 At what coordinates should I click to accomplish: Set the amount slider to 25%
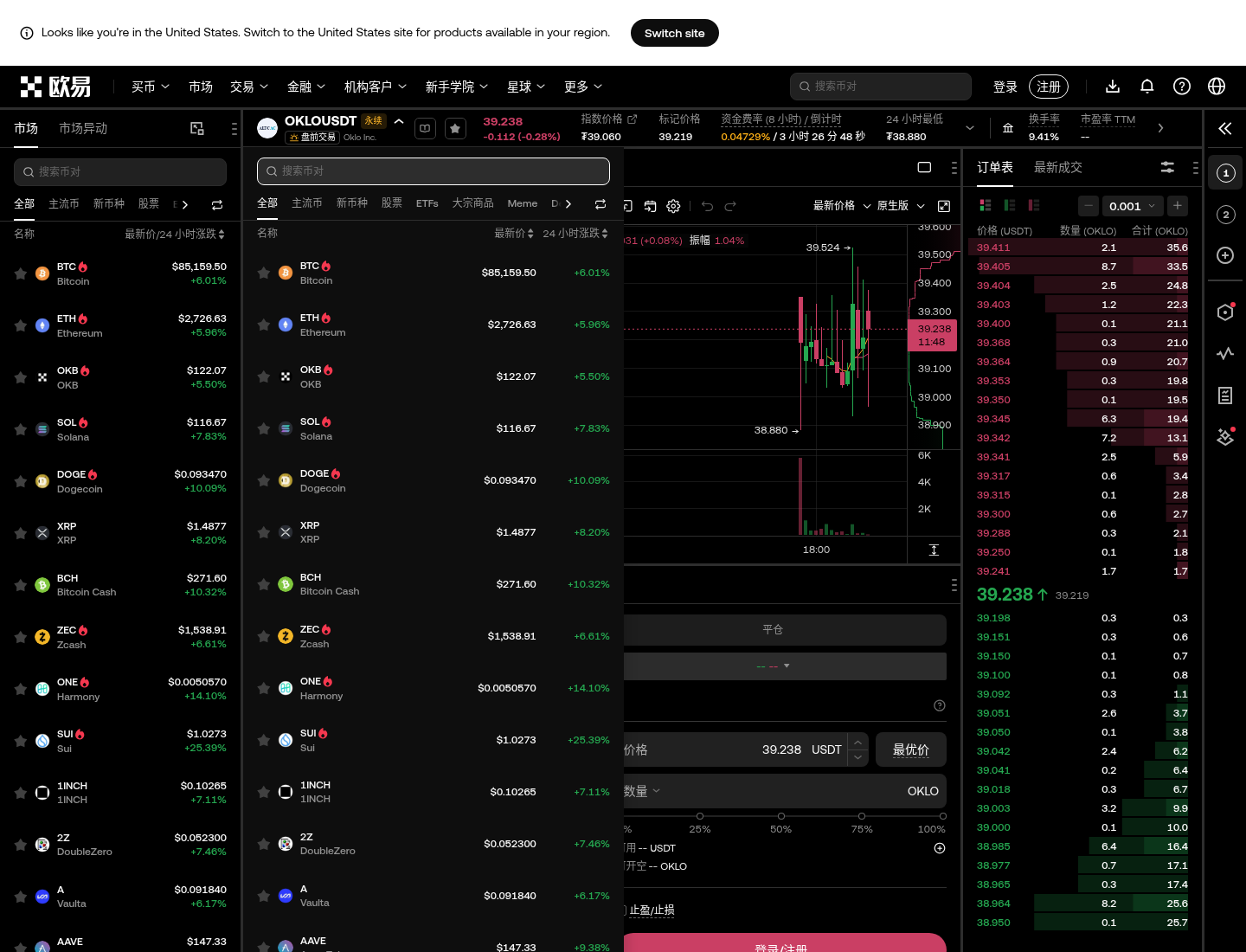click(700, 816)
